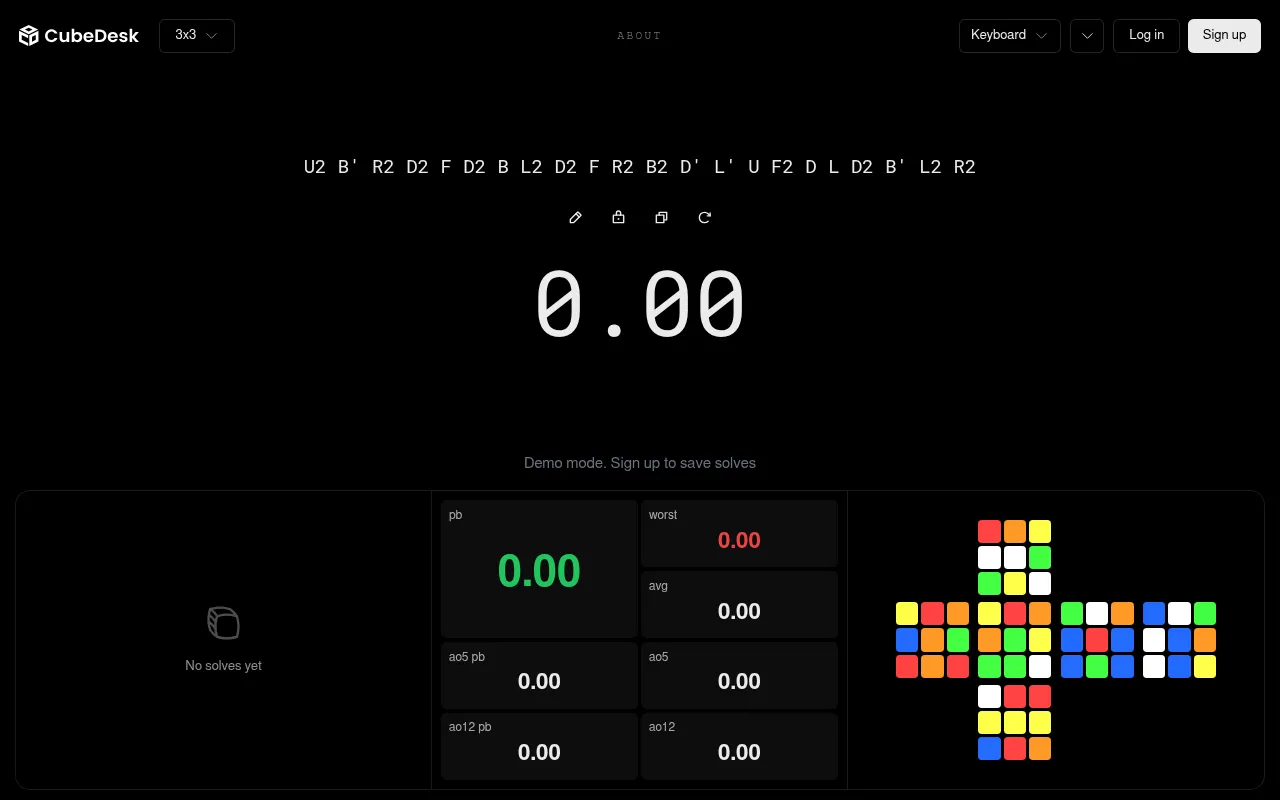Open the worst stat card

click(739, 534)
